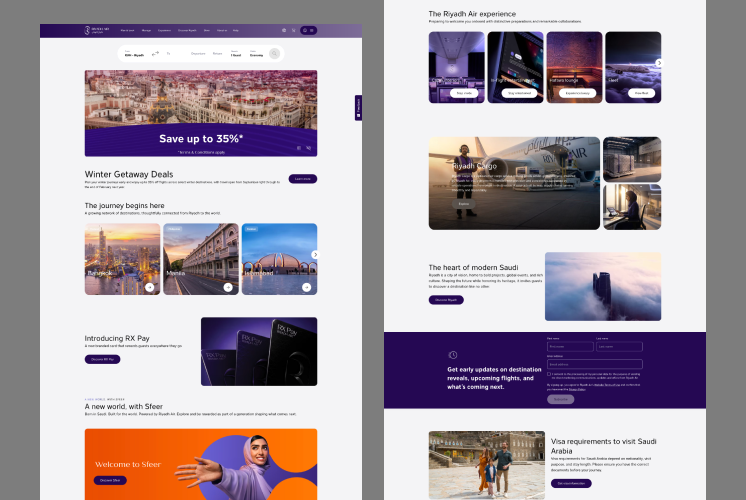This screenshot has height=500, width=746.
Task: Click the visa information button
Action: pyautogui.click(x=571, y=483)
